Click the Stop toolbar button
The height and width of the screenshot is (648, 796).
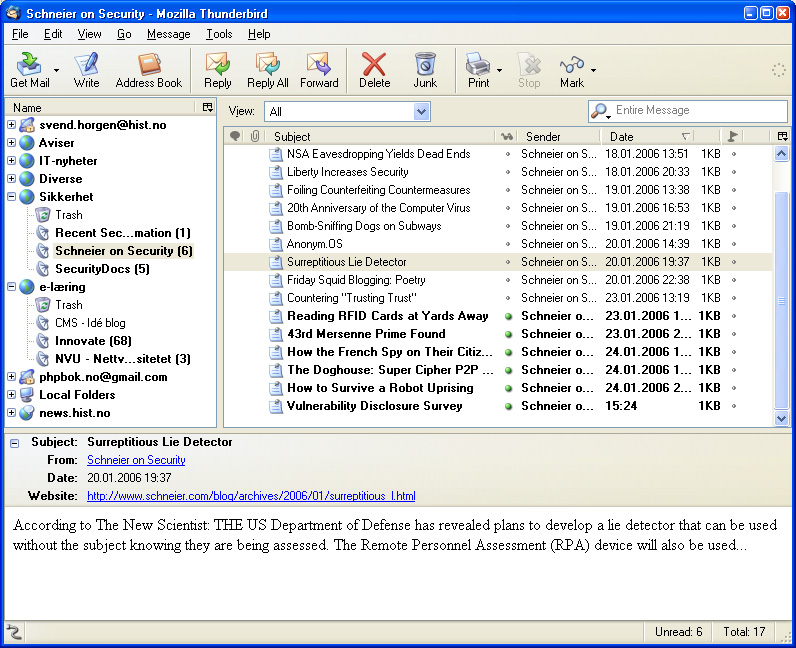pos(529,70)
